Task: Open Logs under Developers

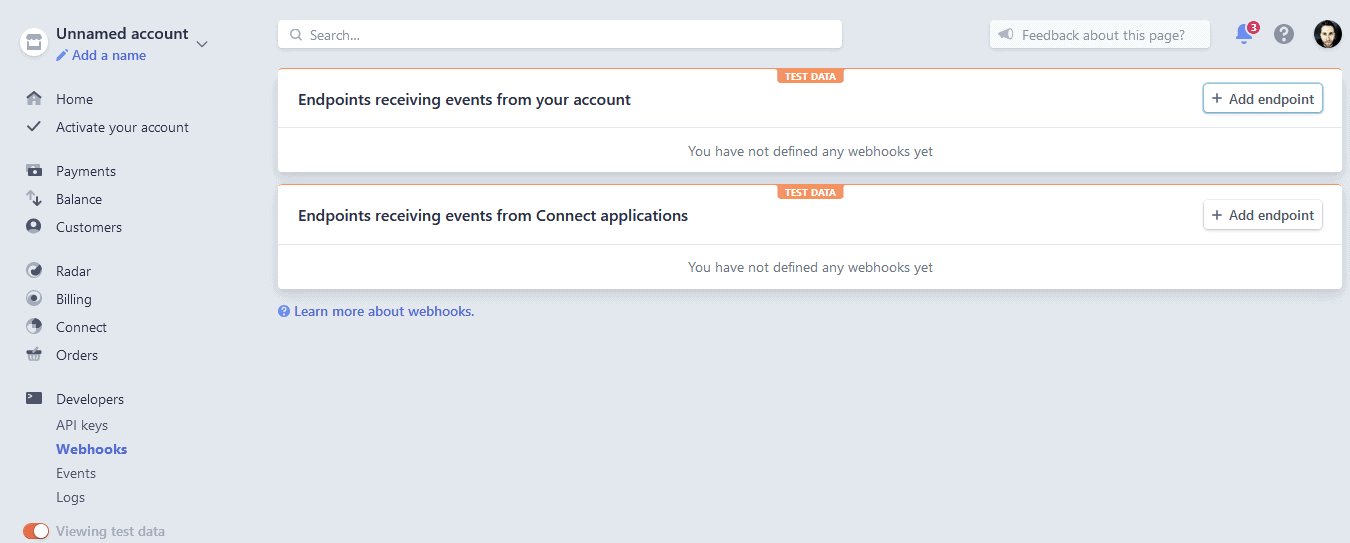Action: click(x=70, y=497)
